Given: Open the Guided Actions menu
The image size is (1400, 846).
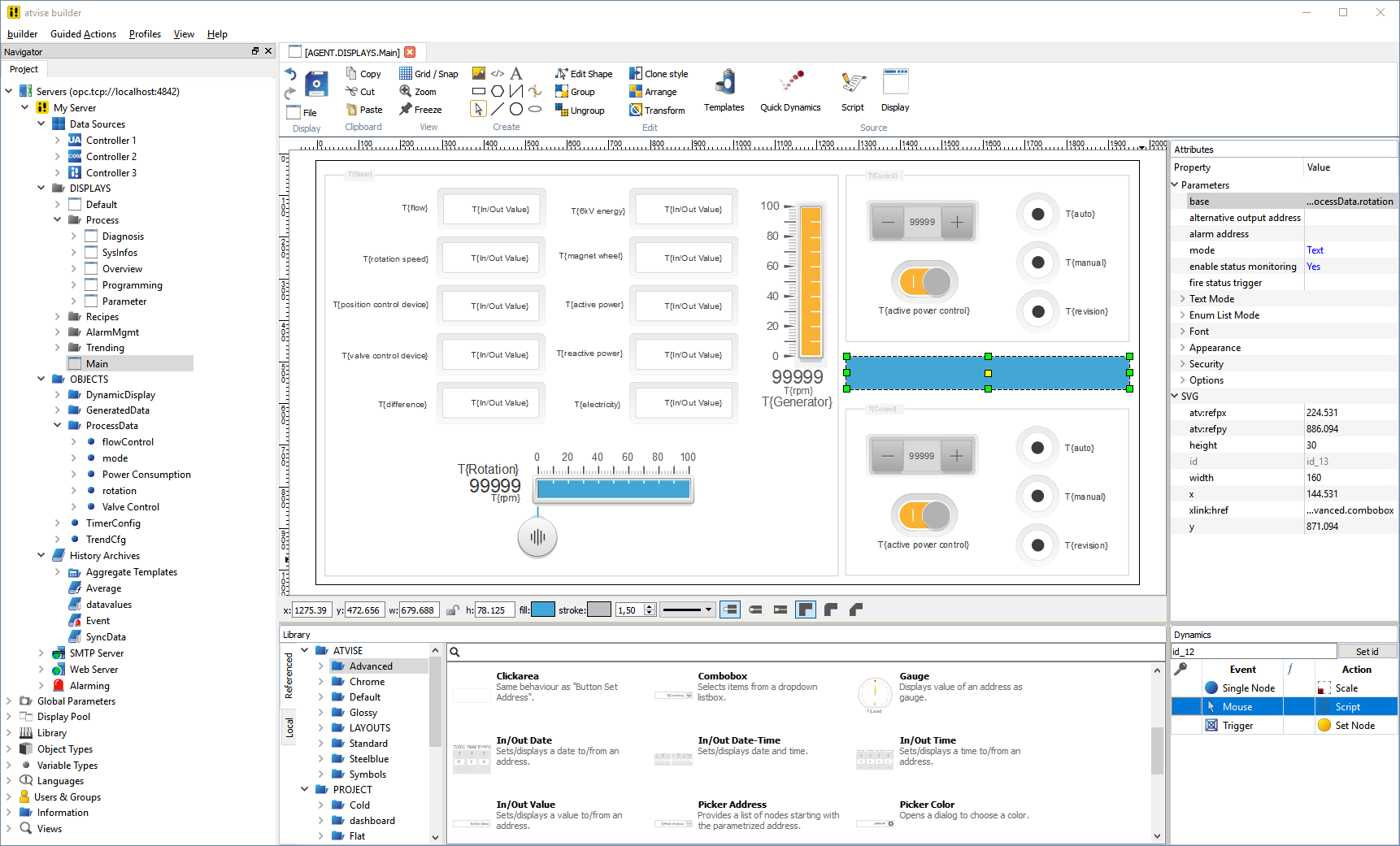Looking at the screenshot, I should (x=83, y=34).
